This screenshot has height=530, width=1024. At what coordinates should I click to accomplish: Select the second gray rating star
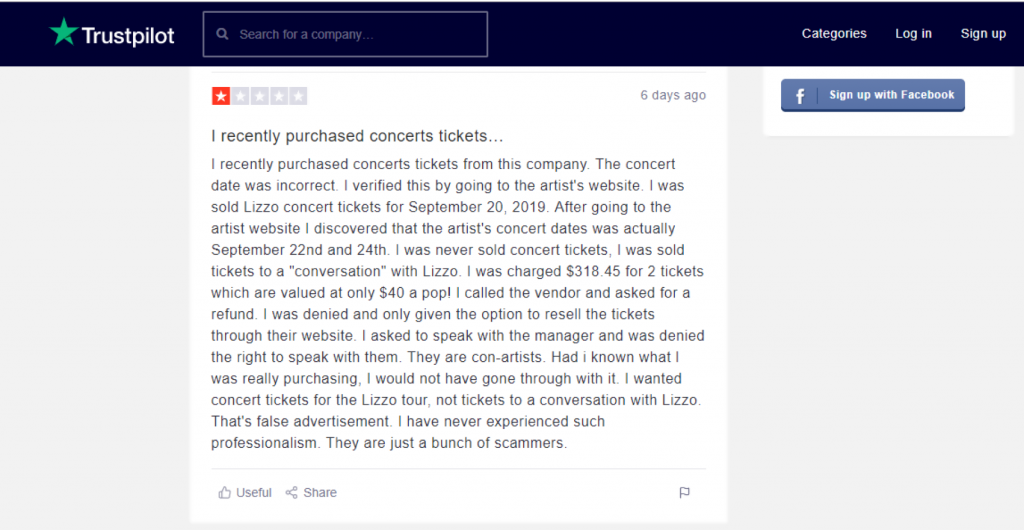point(240,97)
